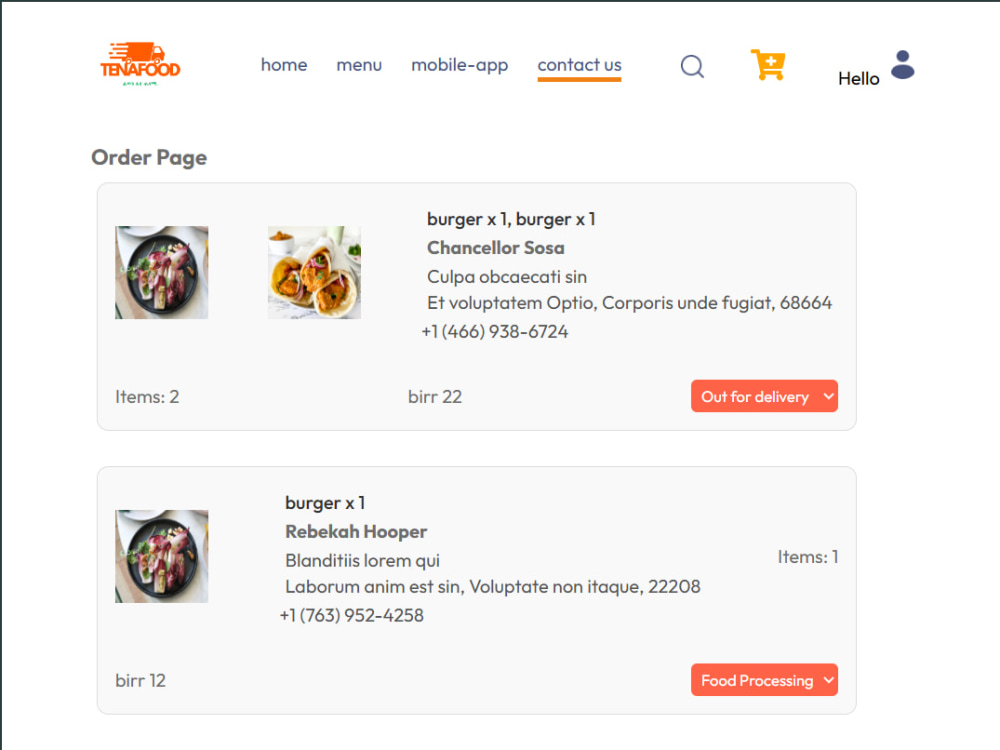Click the 'birr 22' price
Image resolution: width=1000 pixels, height=750 pixels.
(x=435, y=397)
